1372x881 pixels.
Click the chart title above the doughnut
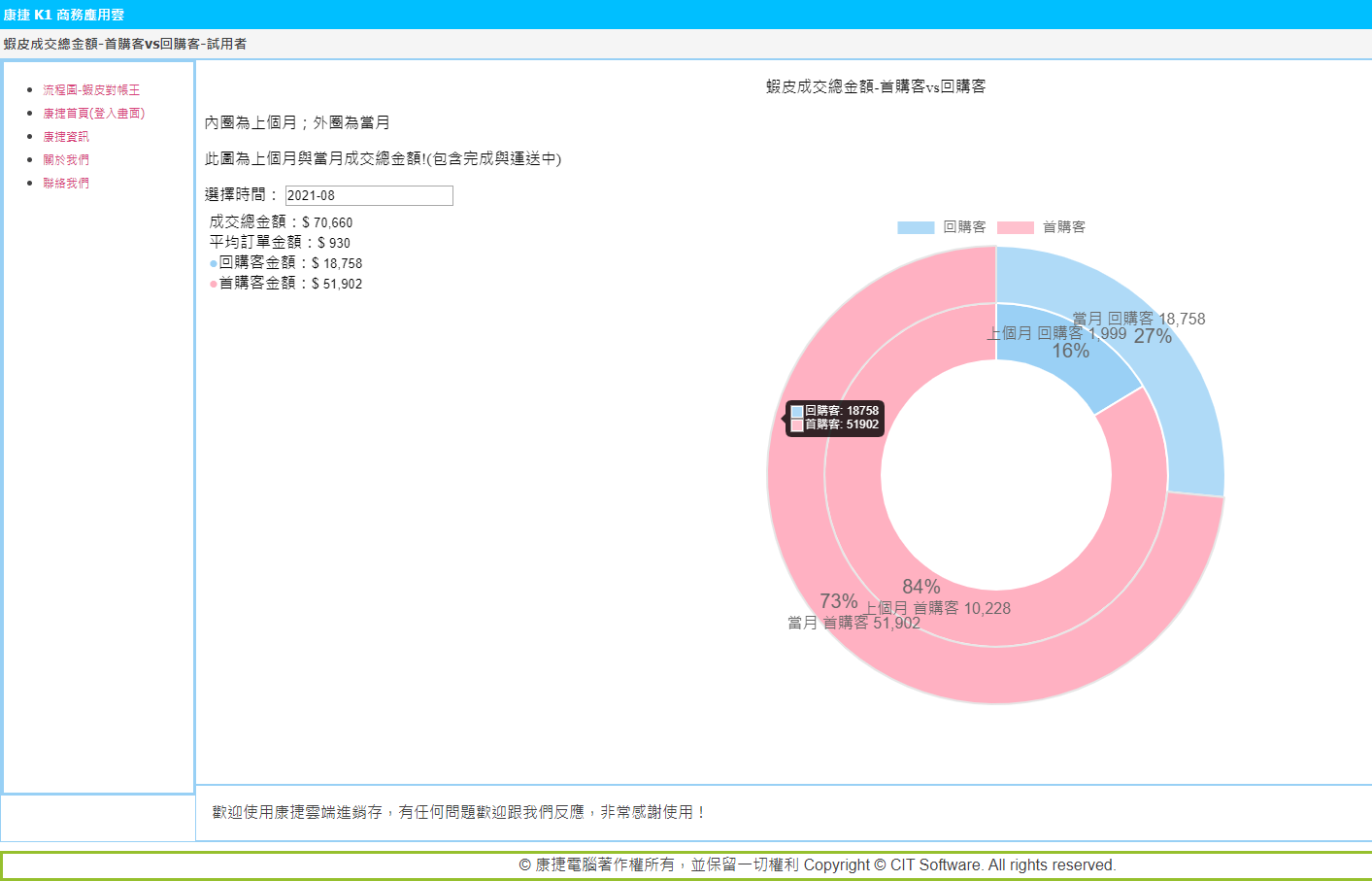876,86
